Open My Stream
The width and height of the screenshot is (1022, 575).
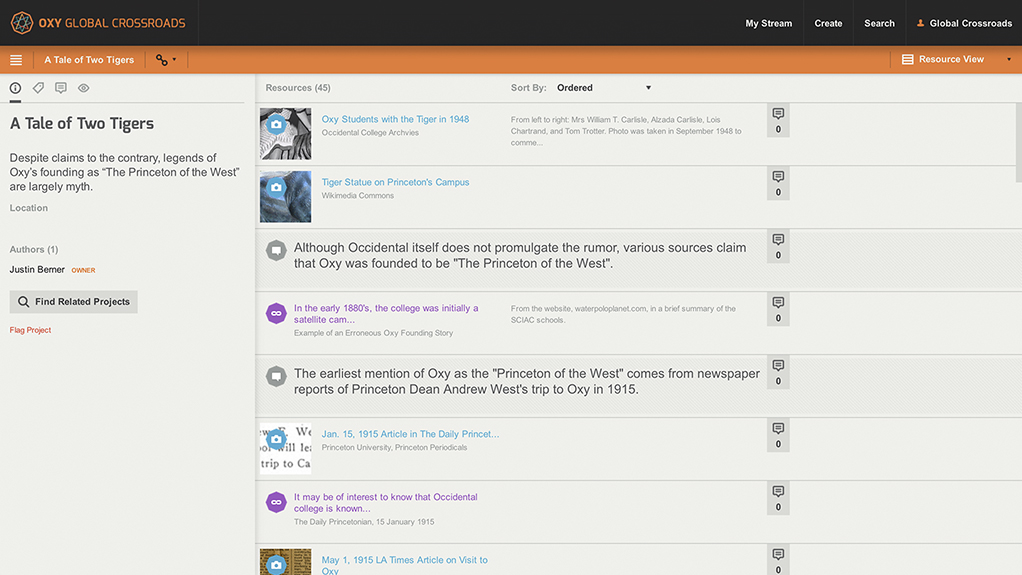(768, 23)
